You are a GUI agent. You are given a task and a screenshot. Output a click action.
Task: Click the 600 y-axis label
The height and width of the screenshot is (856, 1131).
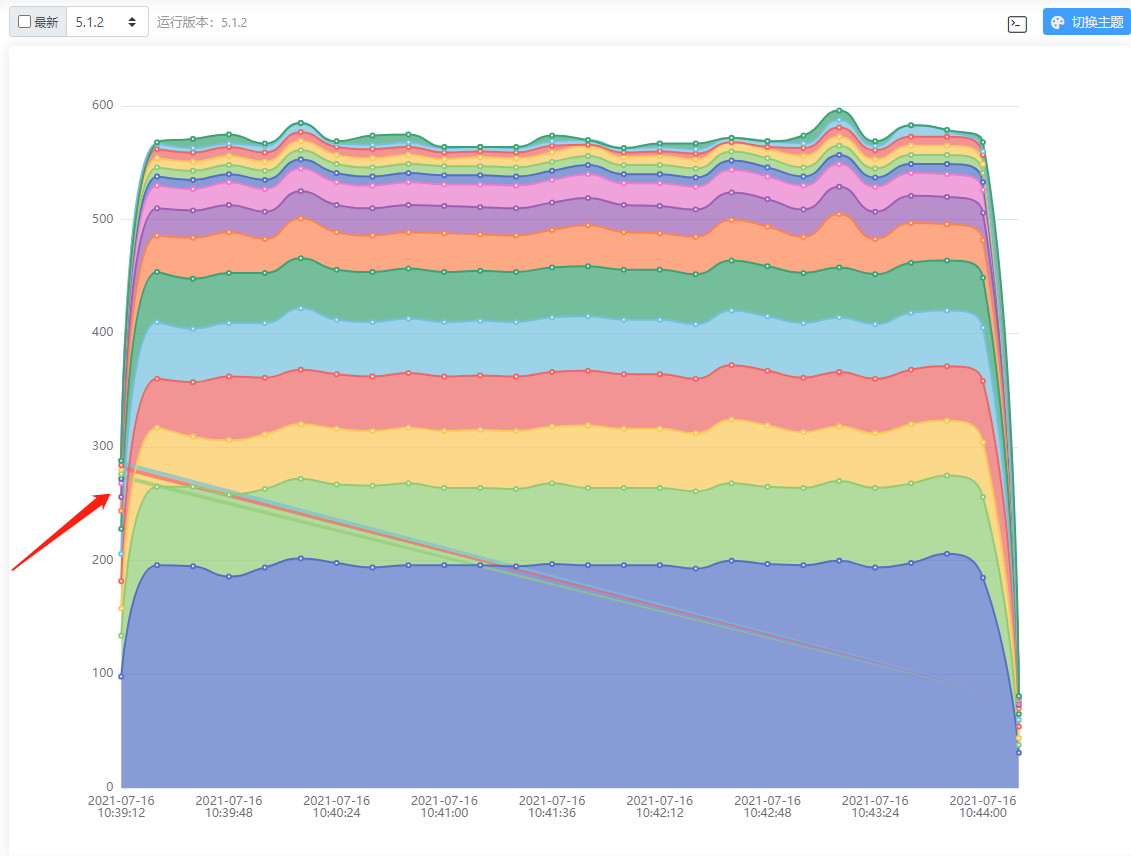102,105
